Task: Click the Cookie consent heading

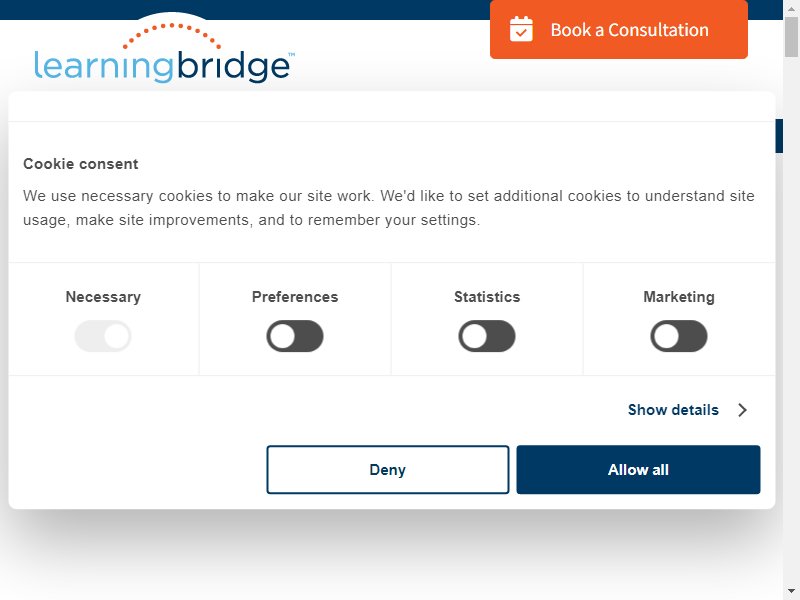Action: tap(81, 164)
